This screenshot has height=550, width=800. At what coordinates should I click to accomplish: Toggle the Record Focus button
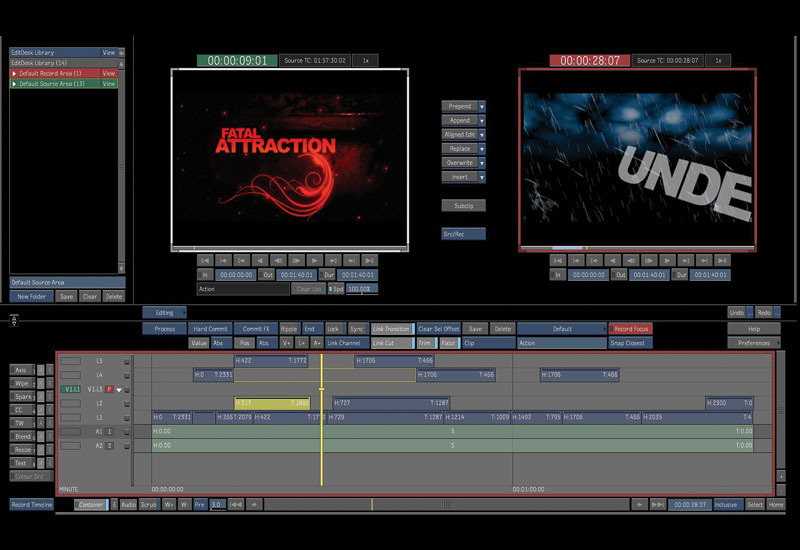point(631,329)
